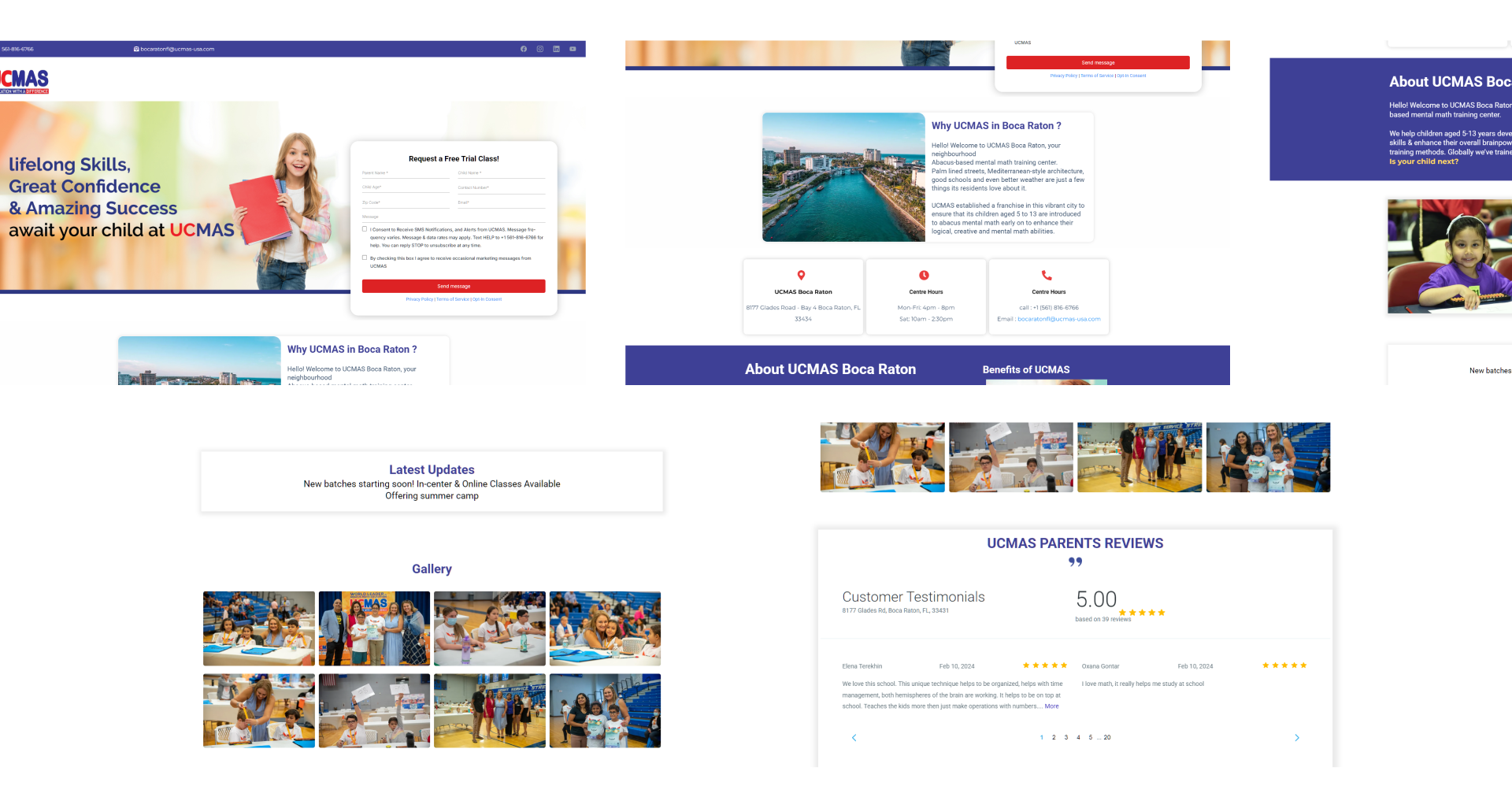1512x808 pixels.
Task: Click the red phone icon in the contact card
Action: (x=1047, y=276)
